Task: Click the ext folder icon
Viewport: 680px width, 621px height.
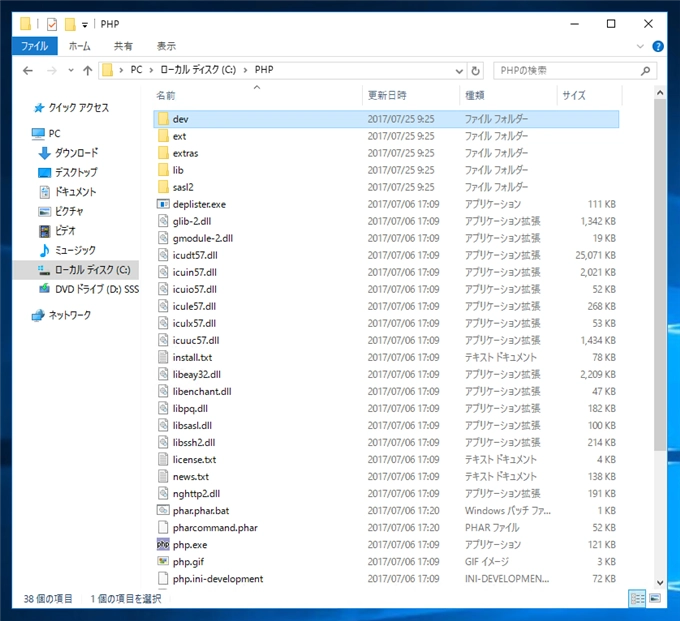Action: (163, 136)
